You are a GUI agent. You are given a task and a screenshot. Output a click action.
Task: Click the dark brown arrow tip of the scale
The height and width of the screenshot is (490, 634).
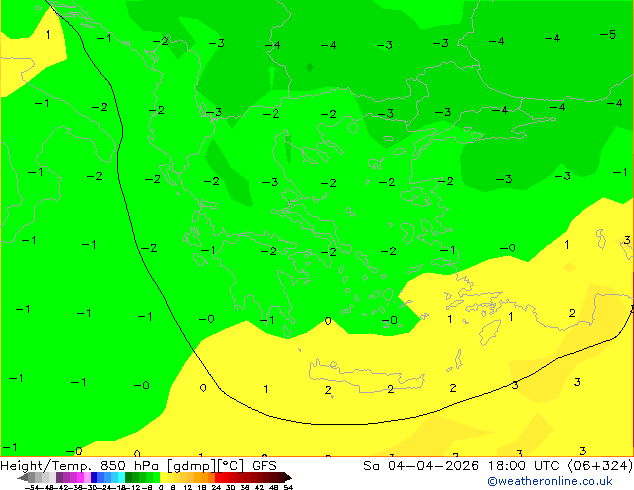[x=288, y=477]
